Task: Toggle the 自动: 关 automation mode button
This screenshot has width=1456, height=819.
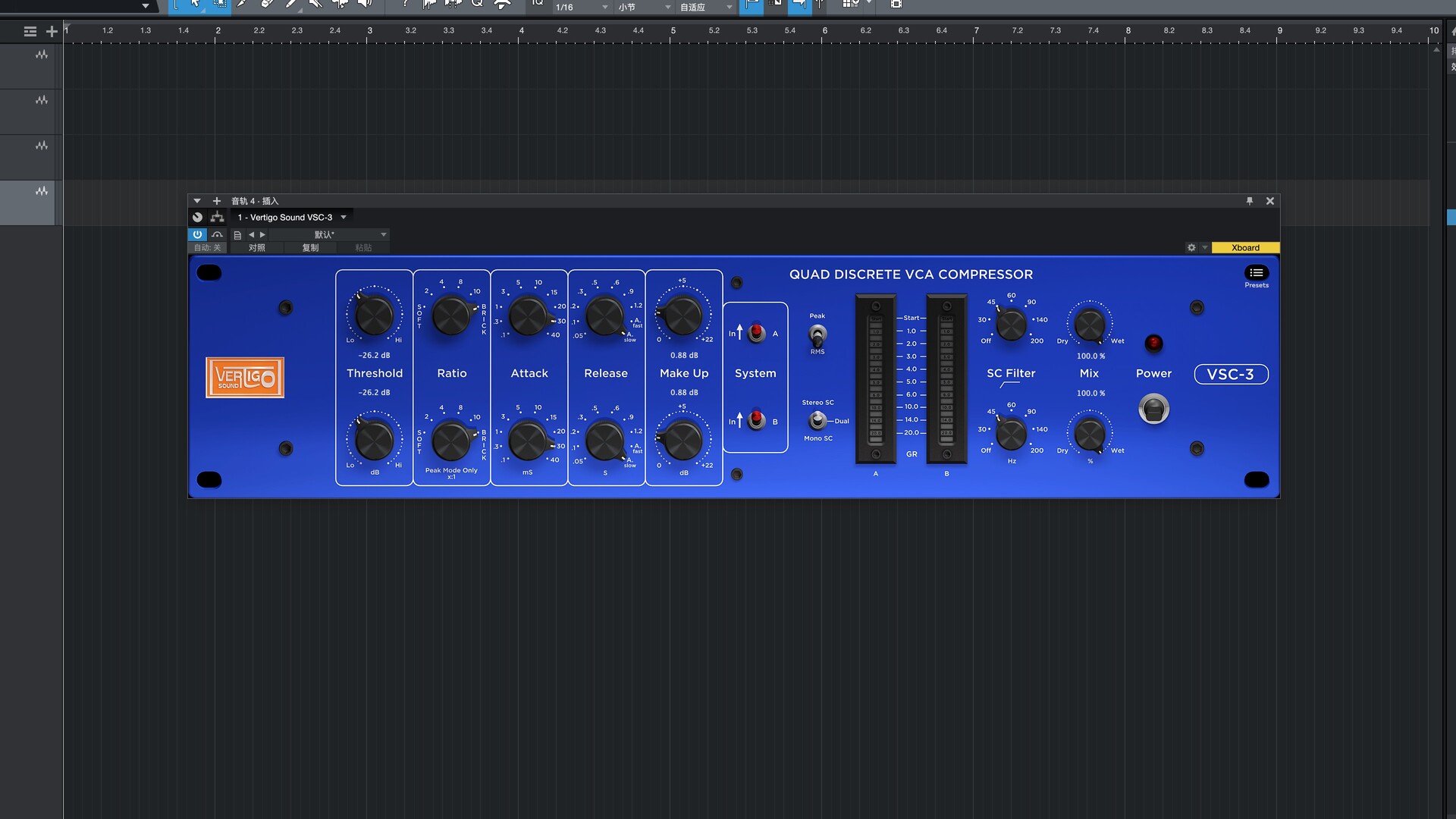Action: 207,248
